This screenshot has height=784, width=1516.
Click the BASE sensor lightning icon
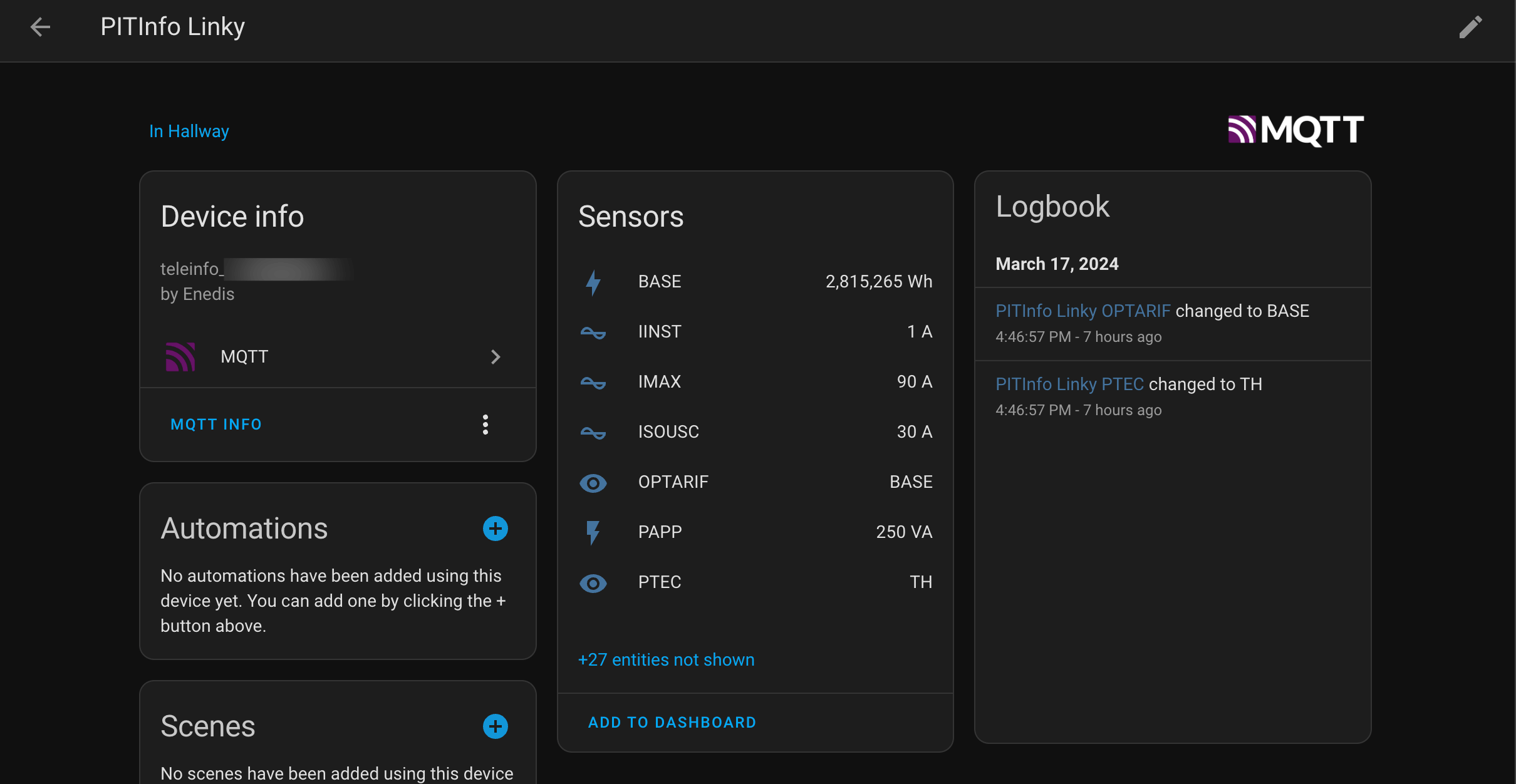tap(593, 282)
